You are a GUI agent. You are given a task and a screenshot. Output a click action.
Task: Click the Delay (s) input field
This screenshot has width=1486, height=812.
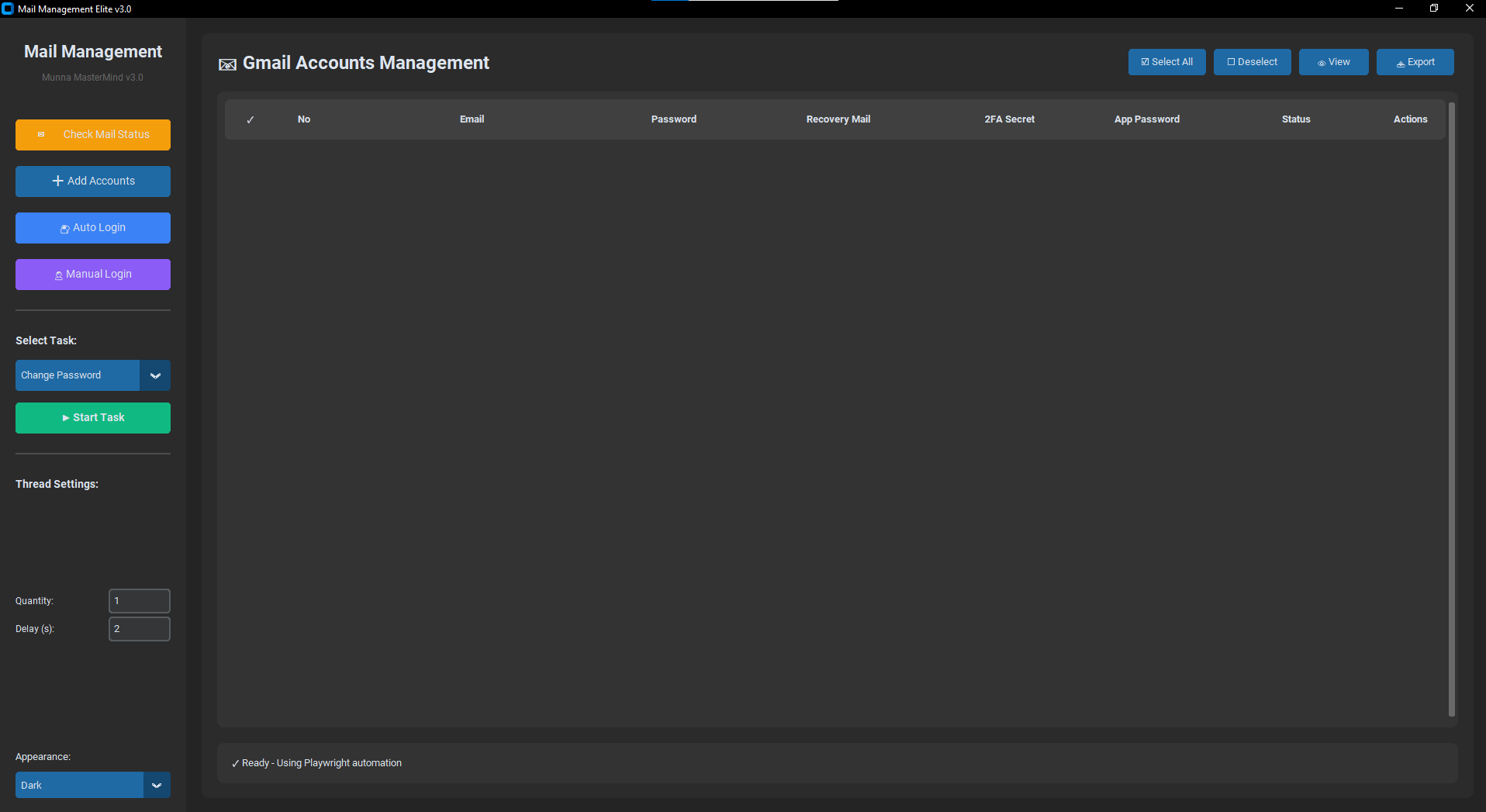[x=140, y=629]
